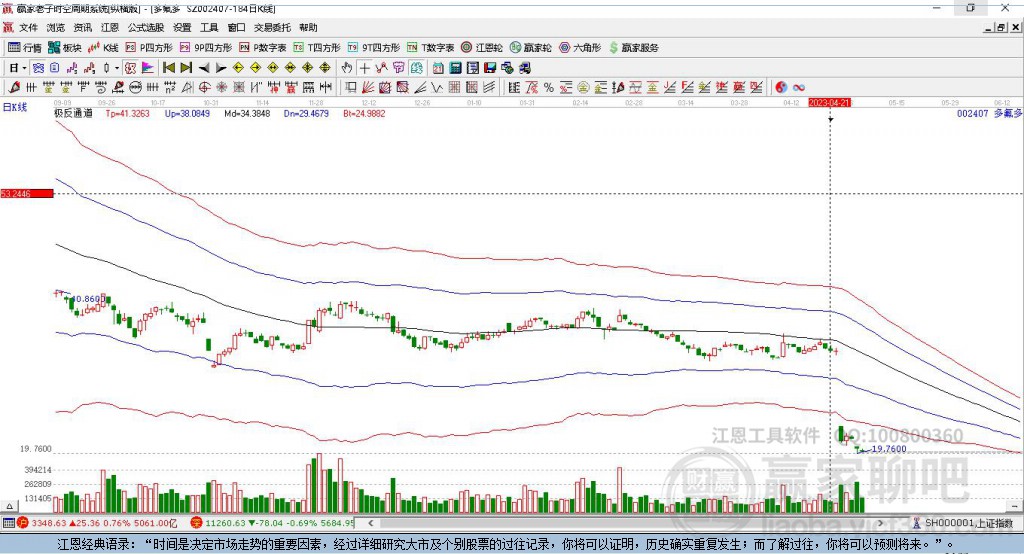
Task: Open the 交易委托 menu
Action: [x=272, y=27]
